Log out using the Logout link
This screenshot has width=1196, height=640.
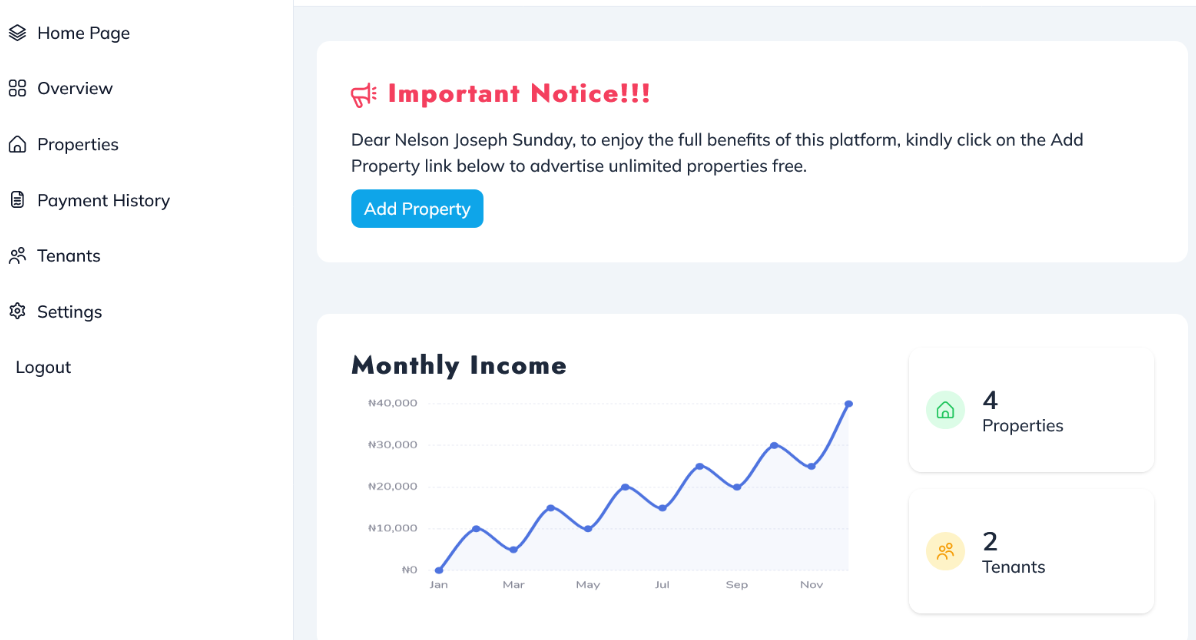[43, 368]
